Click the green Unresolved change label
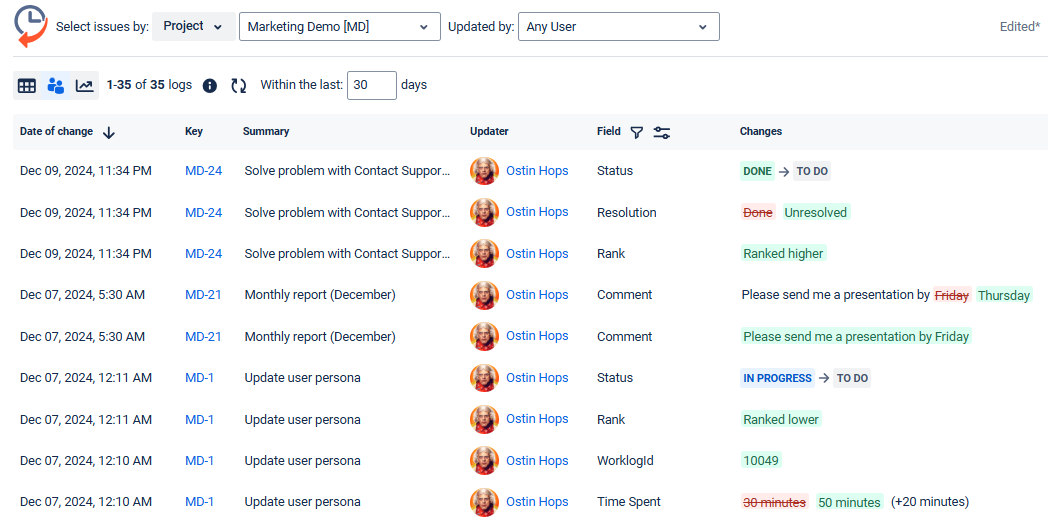Image resolution: width=1048 pixels, height=526 pixels. [x=815, y=213]
